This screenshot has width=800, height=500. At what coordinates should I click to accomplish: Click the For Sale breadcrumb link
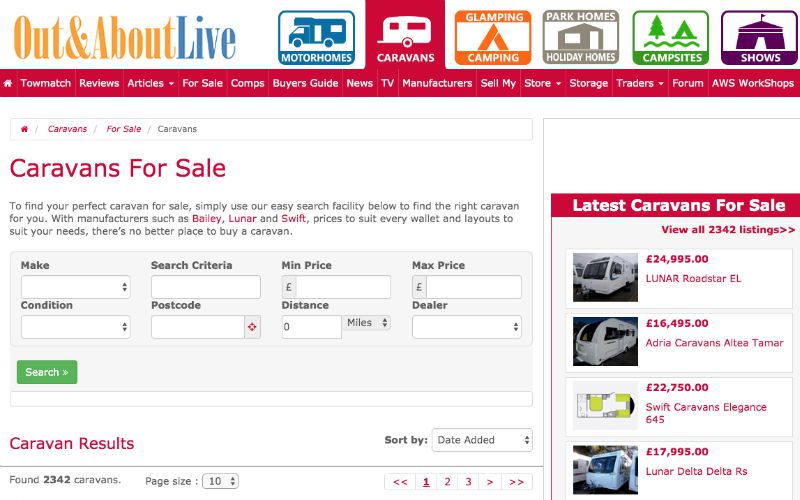(x=123, y=129)
